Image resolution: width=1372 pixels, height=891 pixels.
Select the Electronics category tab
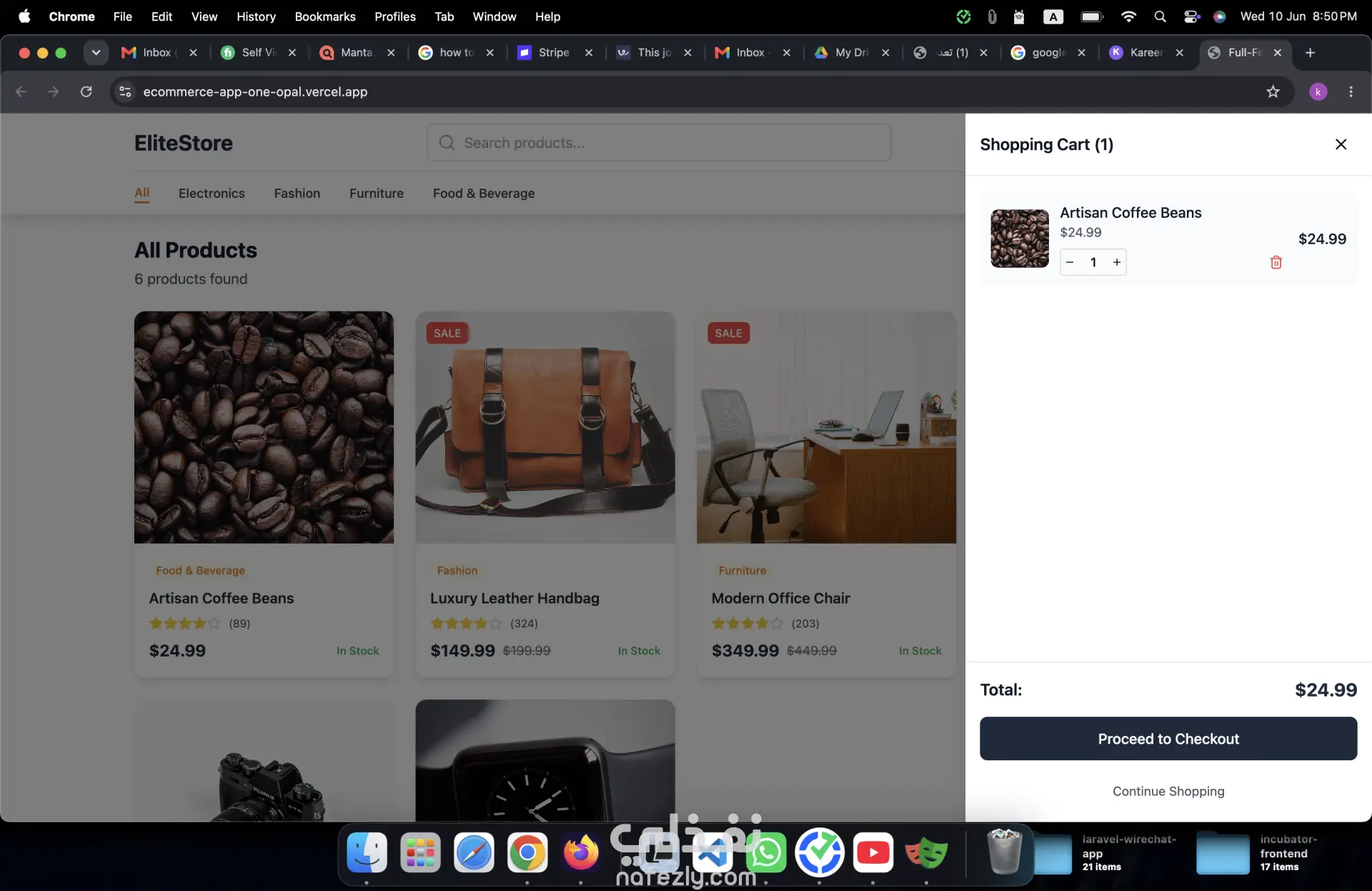(x=212, y=193)
